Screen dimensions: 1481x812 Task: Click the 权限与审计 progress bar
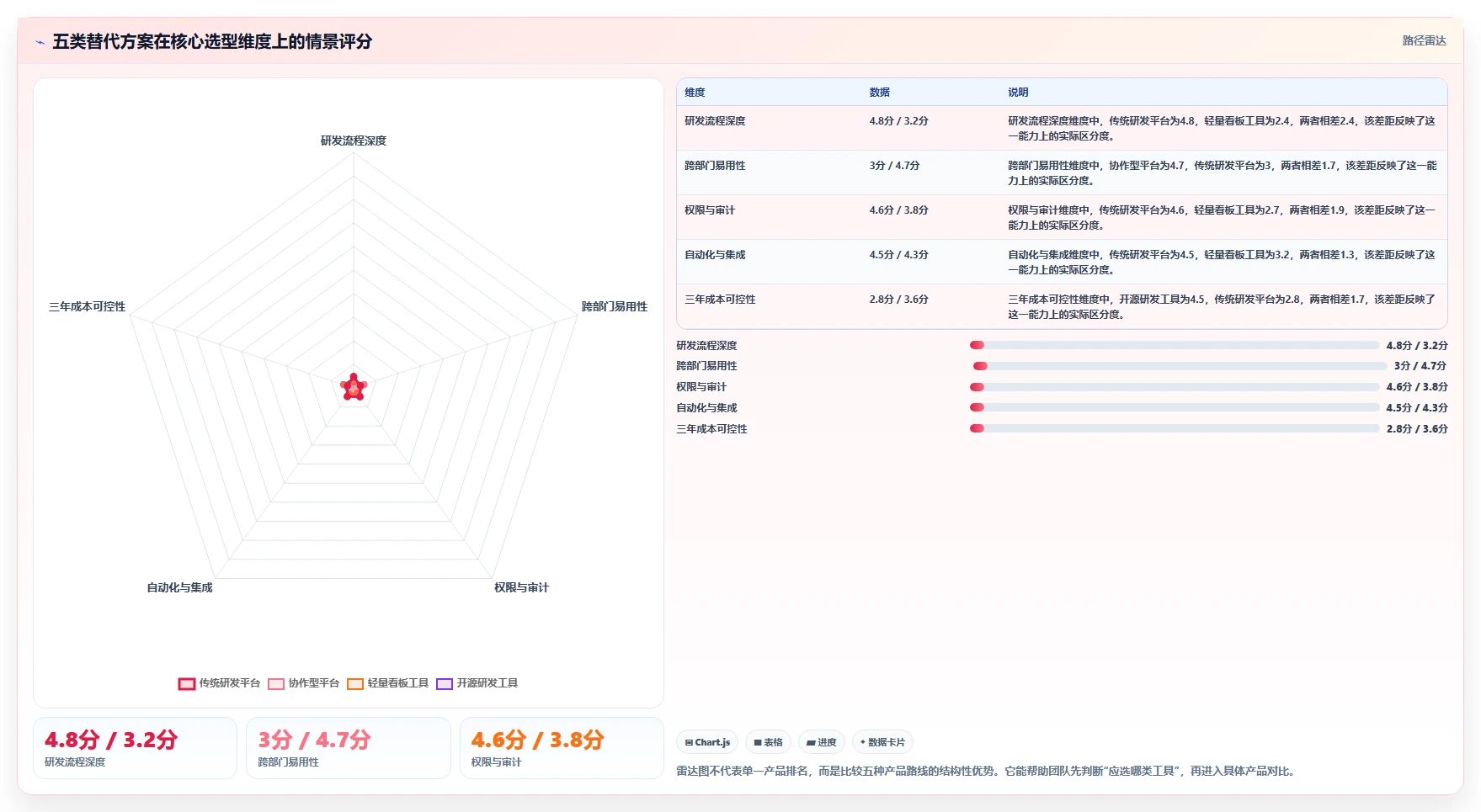click(x=1175, y=387)
